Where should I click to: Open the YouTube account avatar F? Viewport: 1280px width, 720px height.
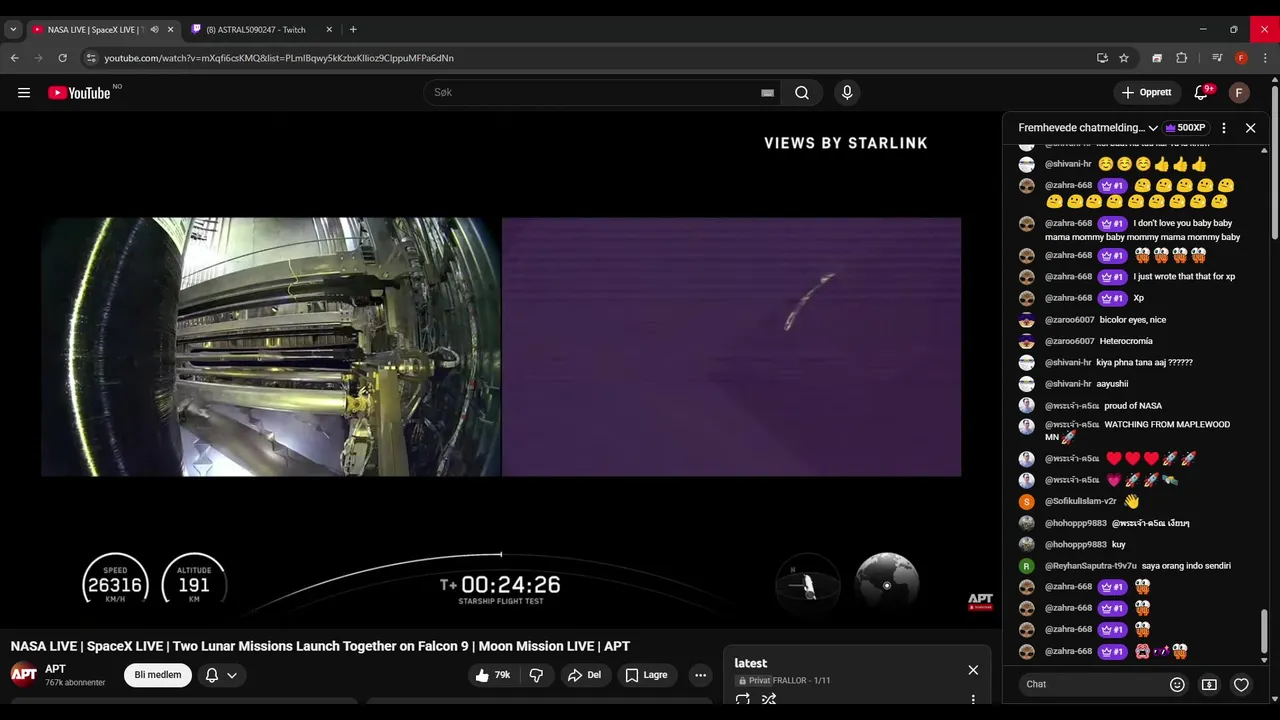tap(1239, 93)
